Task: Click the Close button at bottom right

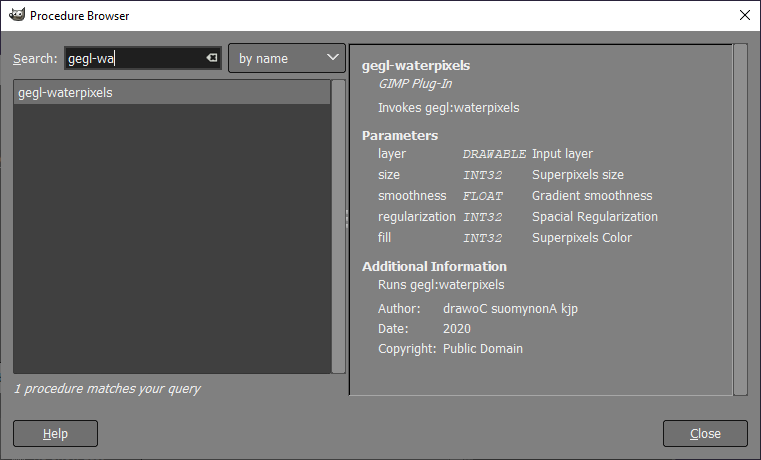Action: (x=705, y=433)
